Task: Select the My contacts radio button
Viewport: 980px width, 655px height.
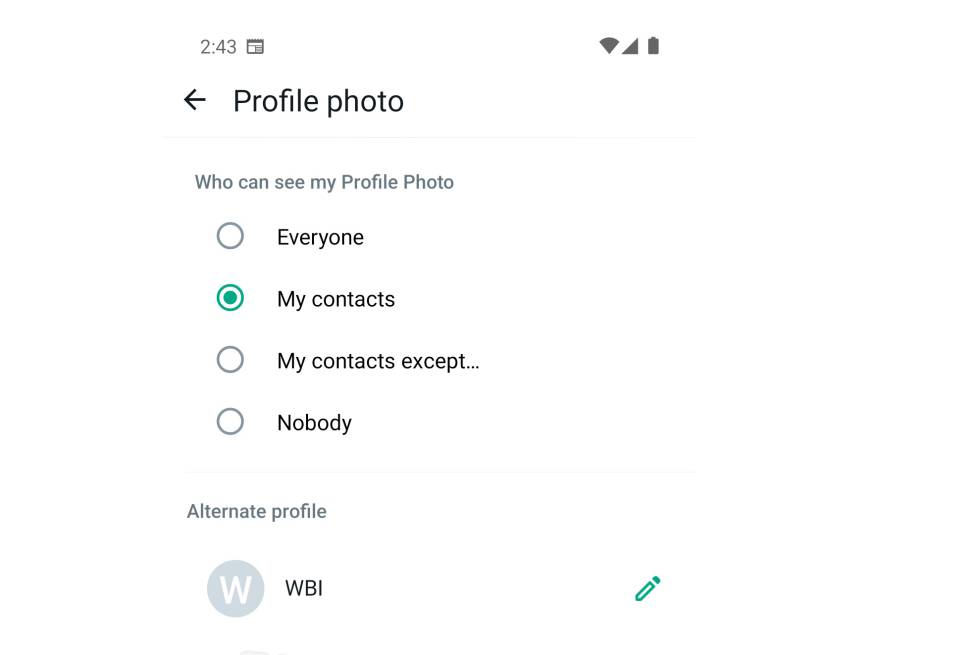Action: 230,298
